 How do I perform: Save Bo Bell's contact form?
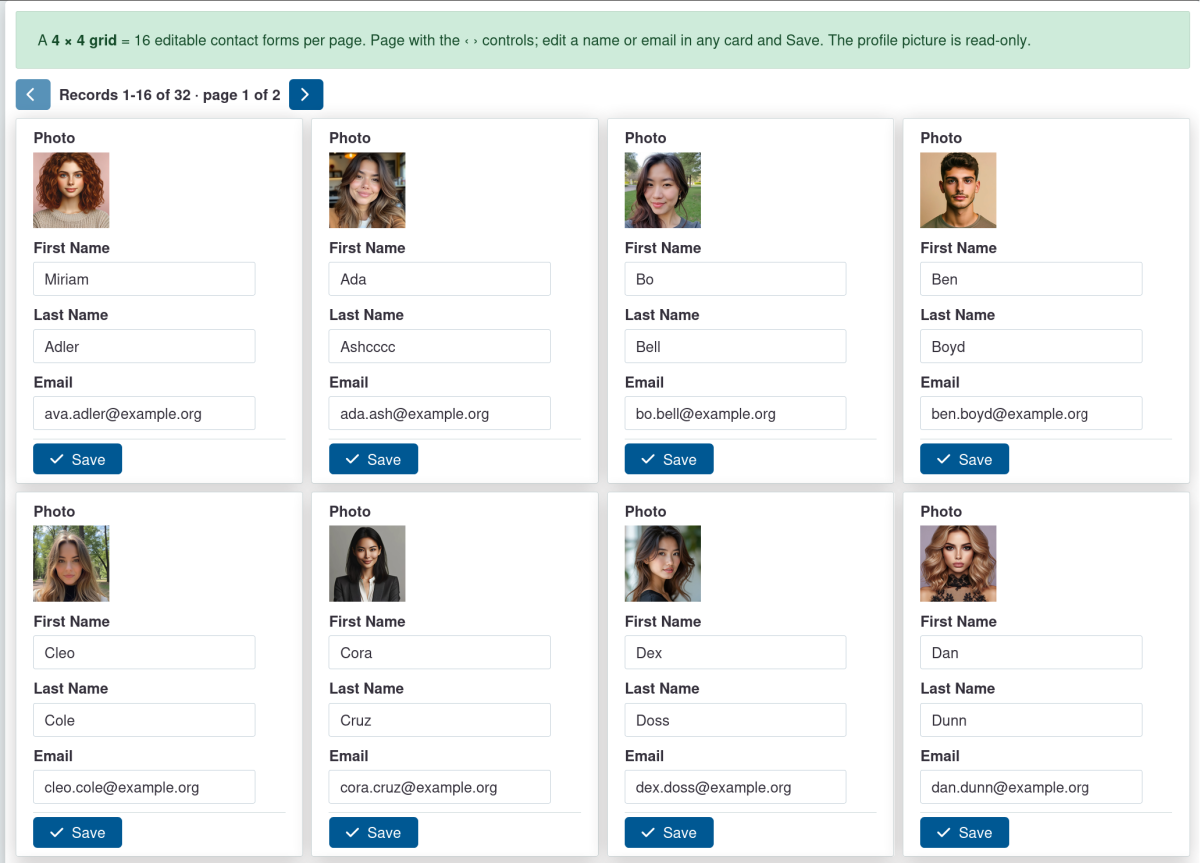click(669, 459)
